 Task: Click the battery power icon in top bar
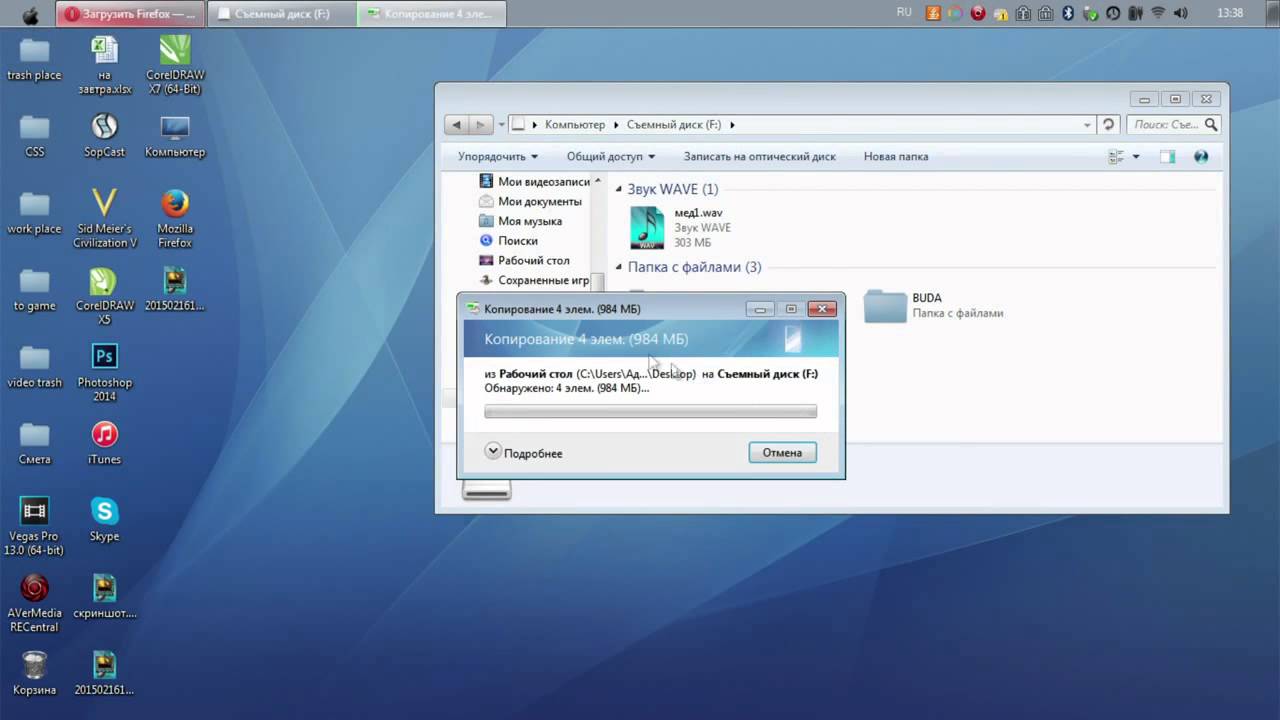[1135, 13]
